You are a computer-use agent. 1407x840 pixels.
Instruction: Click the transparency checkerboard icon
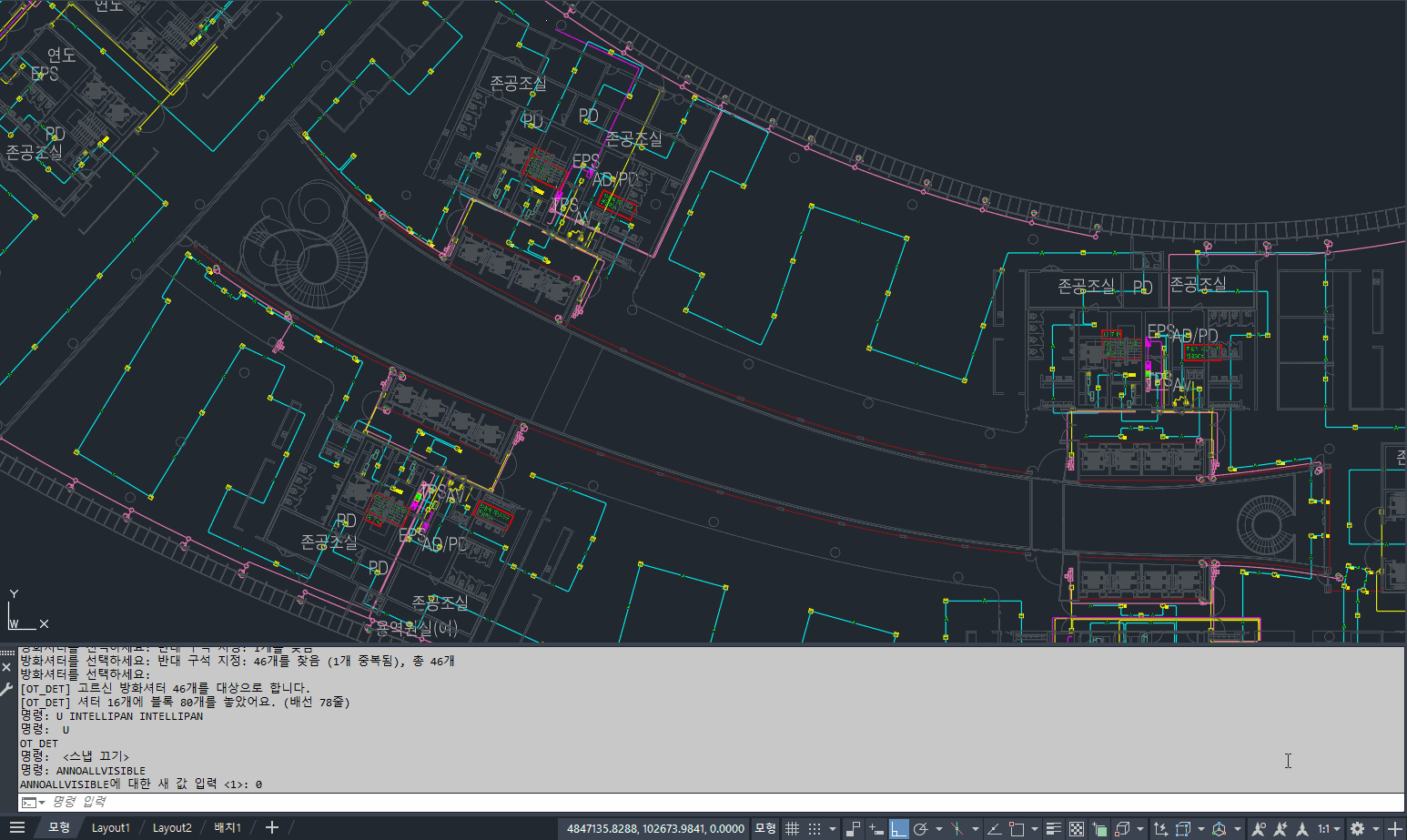(x=1077, y=829)
